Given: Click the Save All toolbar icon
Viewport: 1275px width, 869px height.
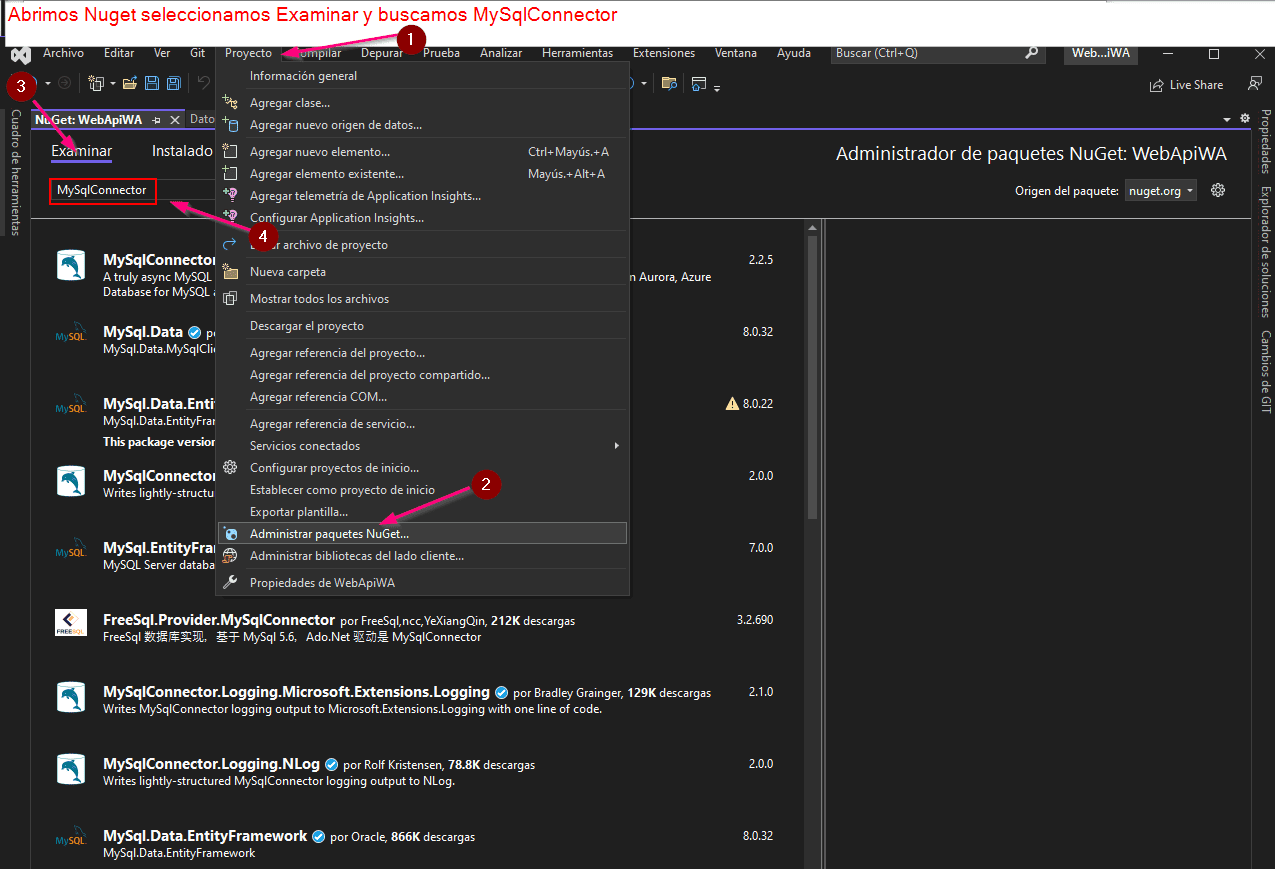Looking at the screenshot, I should click(x=174, y=84).
